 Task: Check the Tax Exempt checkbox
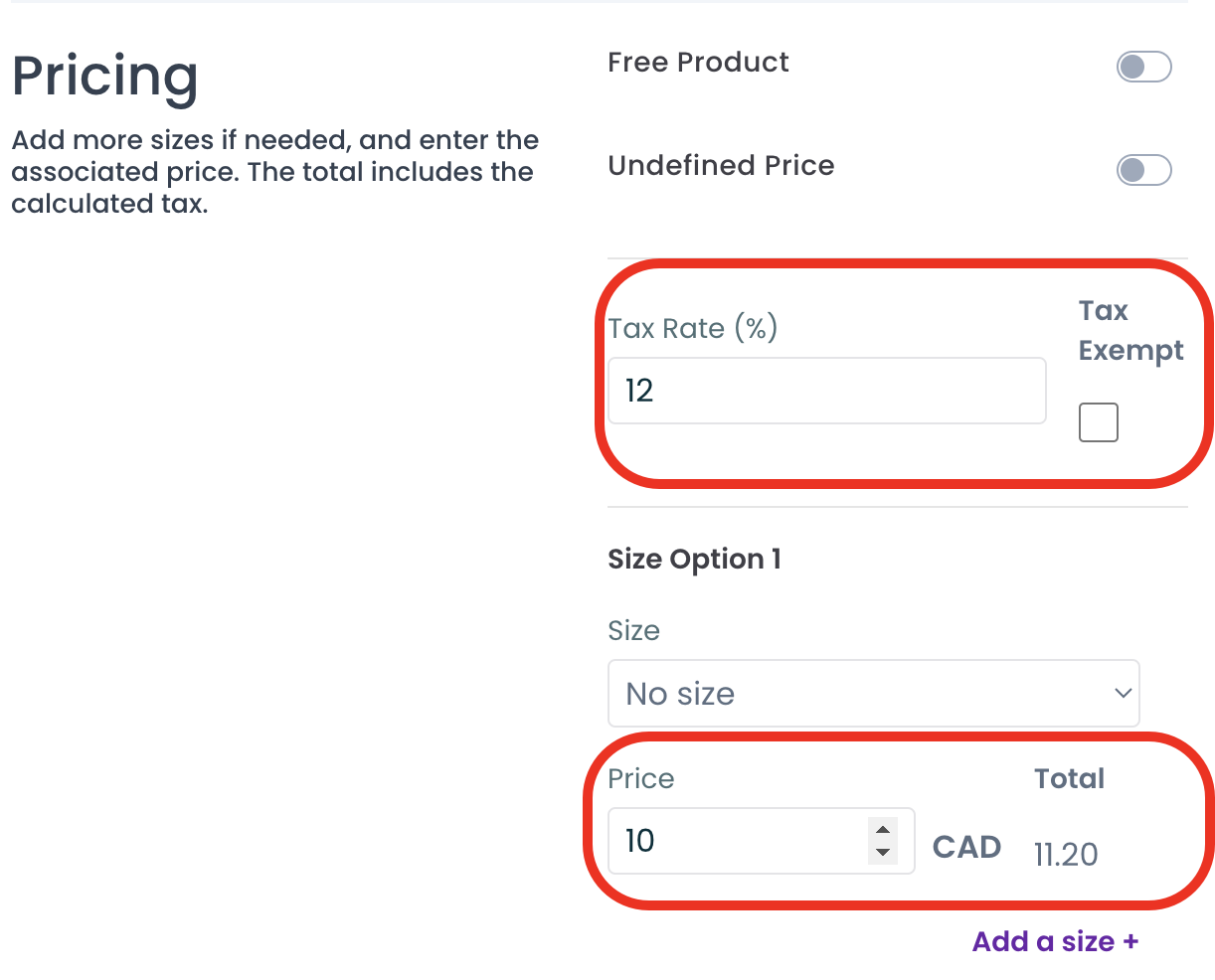[x=1098, y=422]
